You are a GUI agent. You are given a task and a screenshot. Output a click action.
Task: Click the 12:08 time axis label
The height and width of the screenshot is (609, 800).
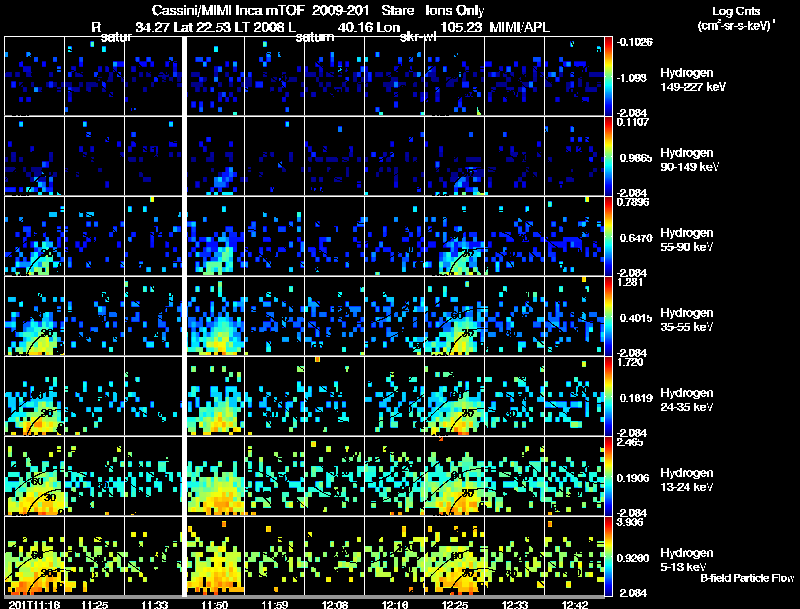pyautogui.click(x=335, y=604)
